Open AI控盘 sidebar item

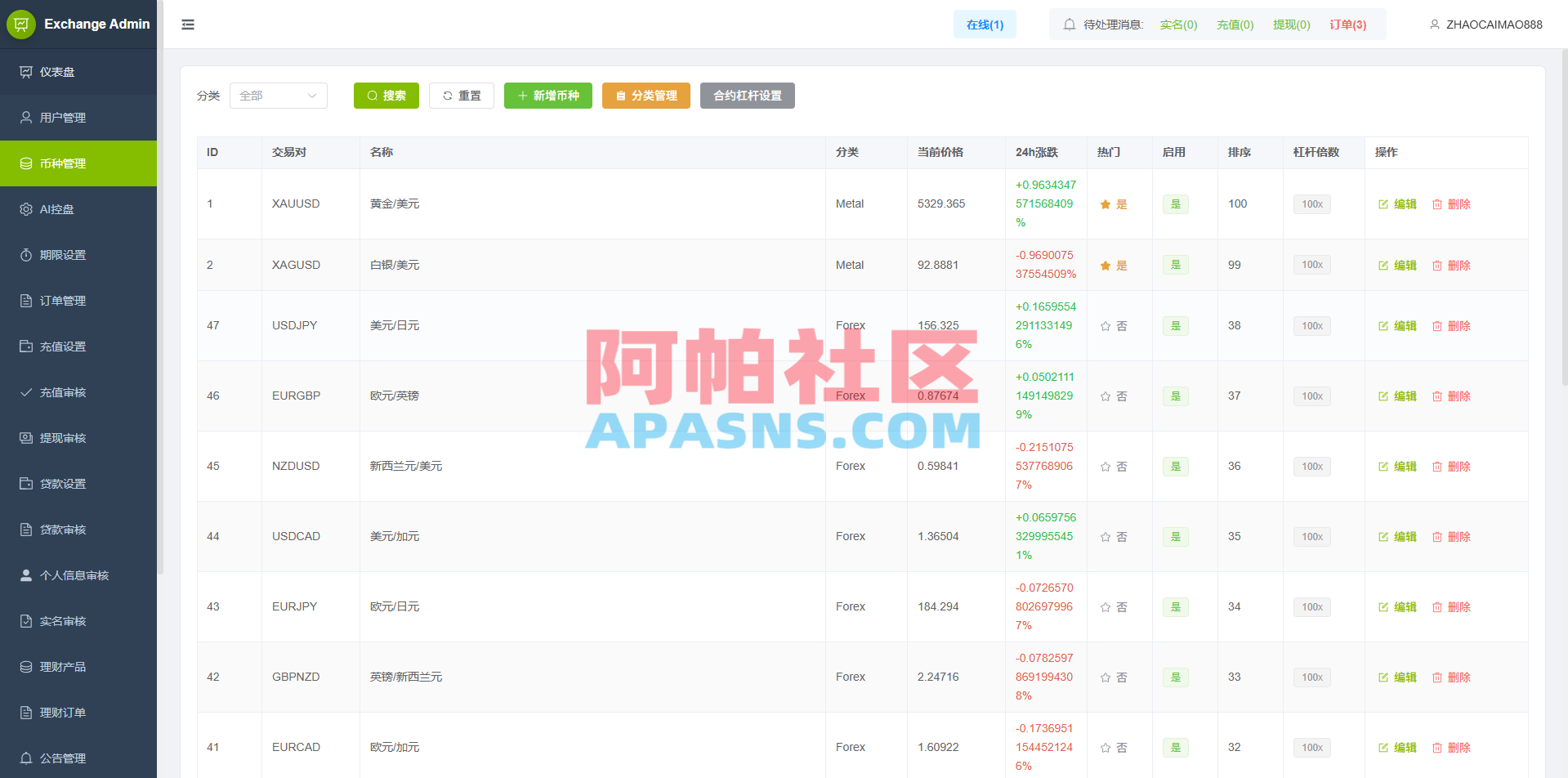coord(78,209)
